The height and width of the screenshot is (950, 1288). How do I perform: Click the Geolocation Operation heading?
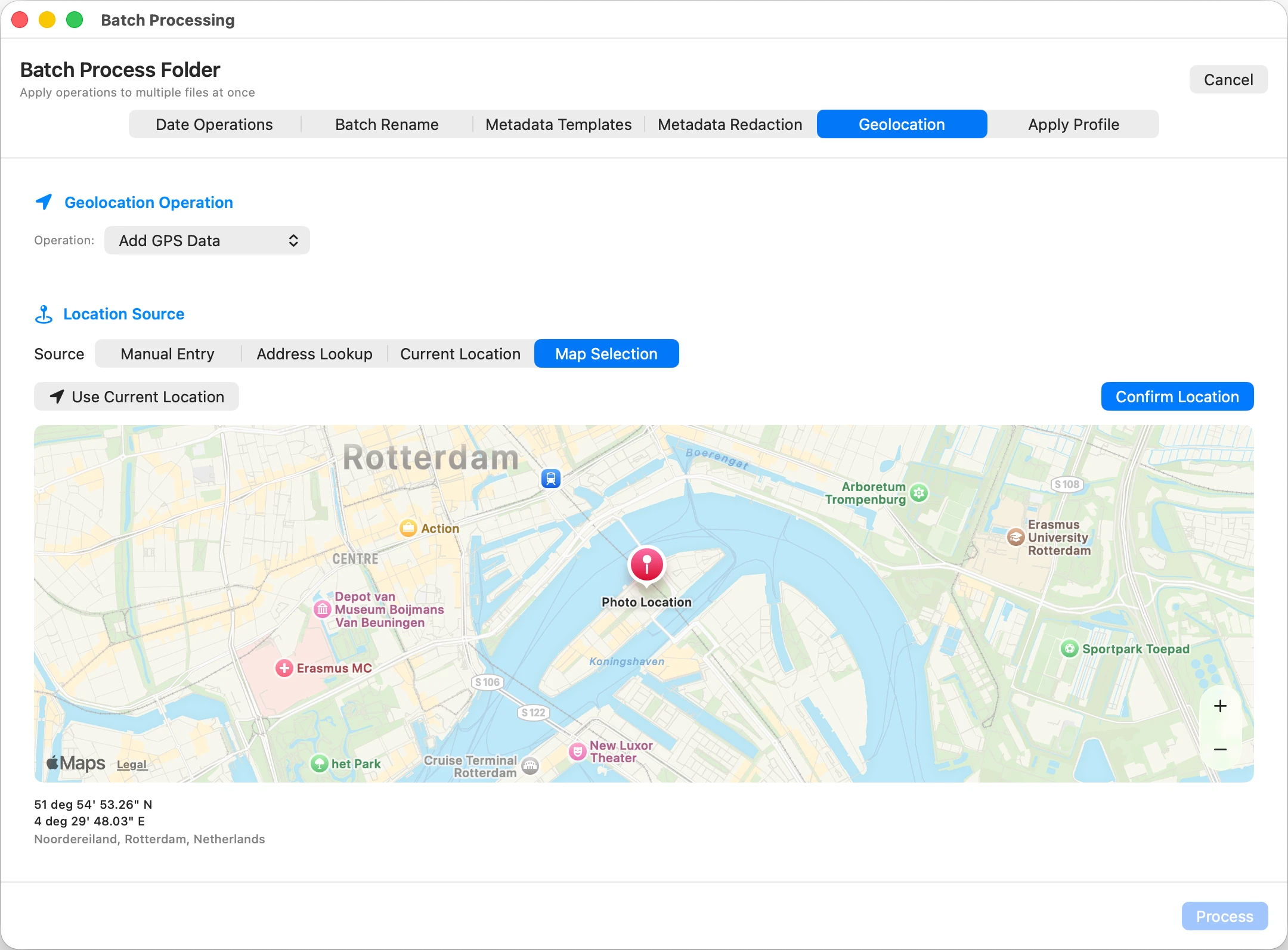coord(148,203)
